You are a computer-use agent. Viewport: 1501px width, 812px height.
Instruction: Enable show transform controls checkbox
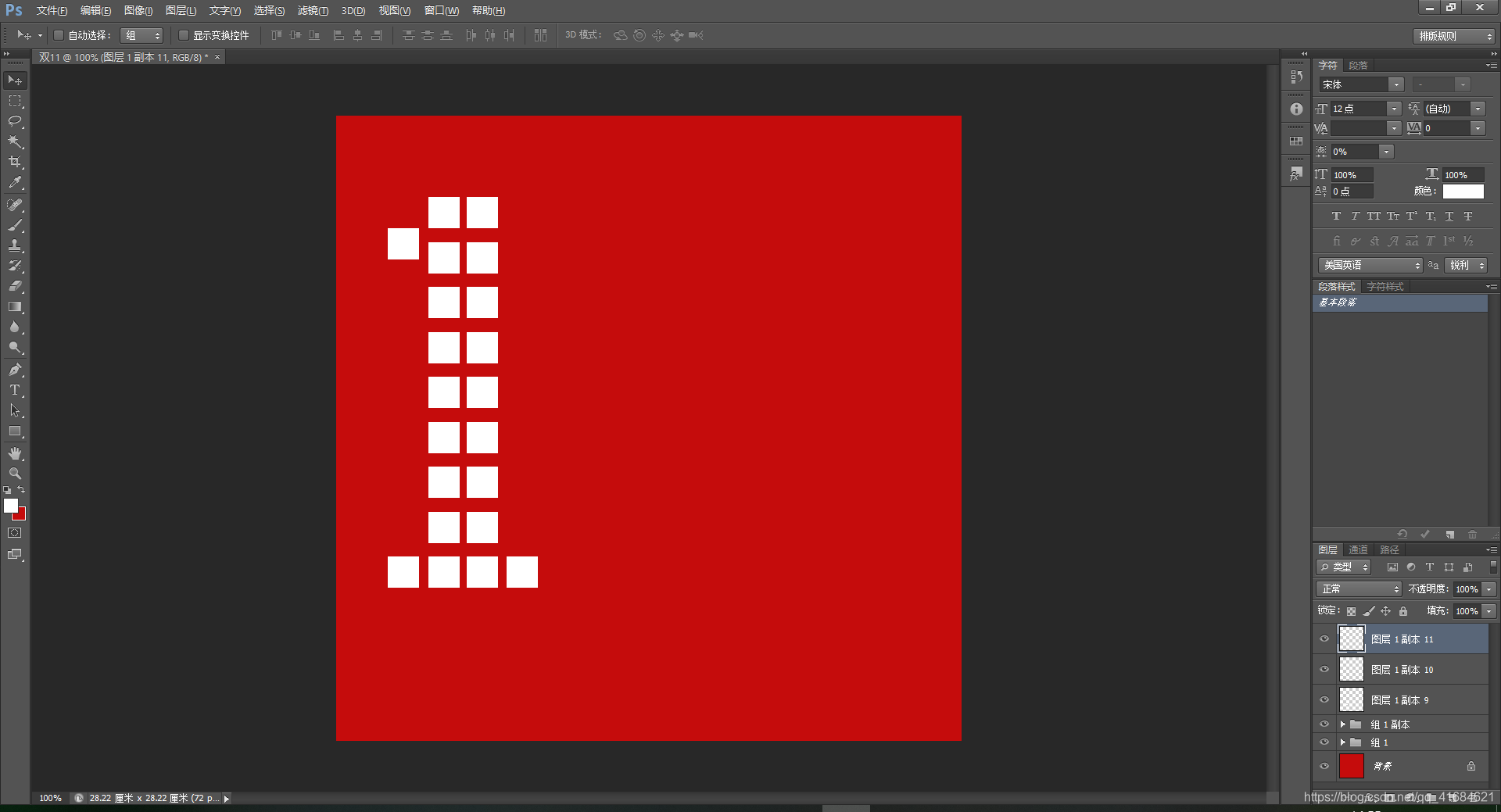pos(184,35)
